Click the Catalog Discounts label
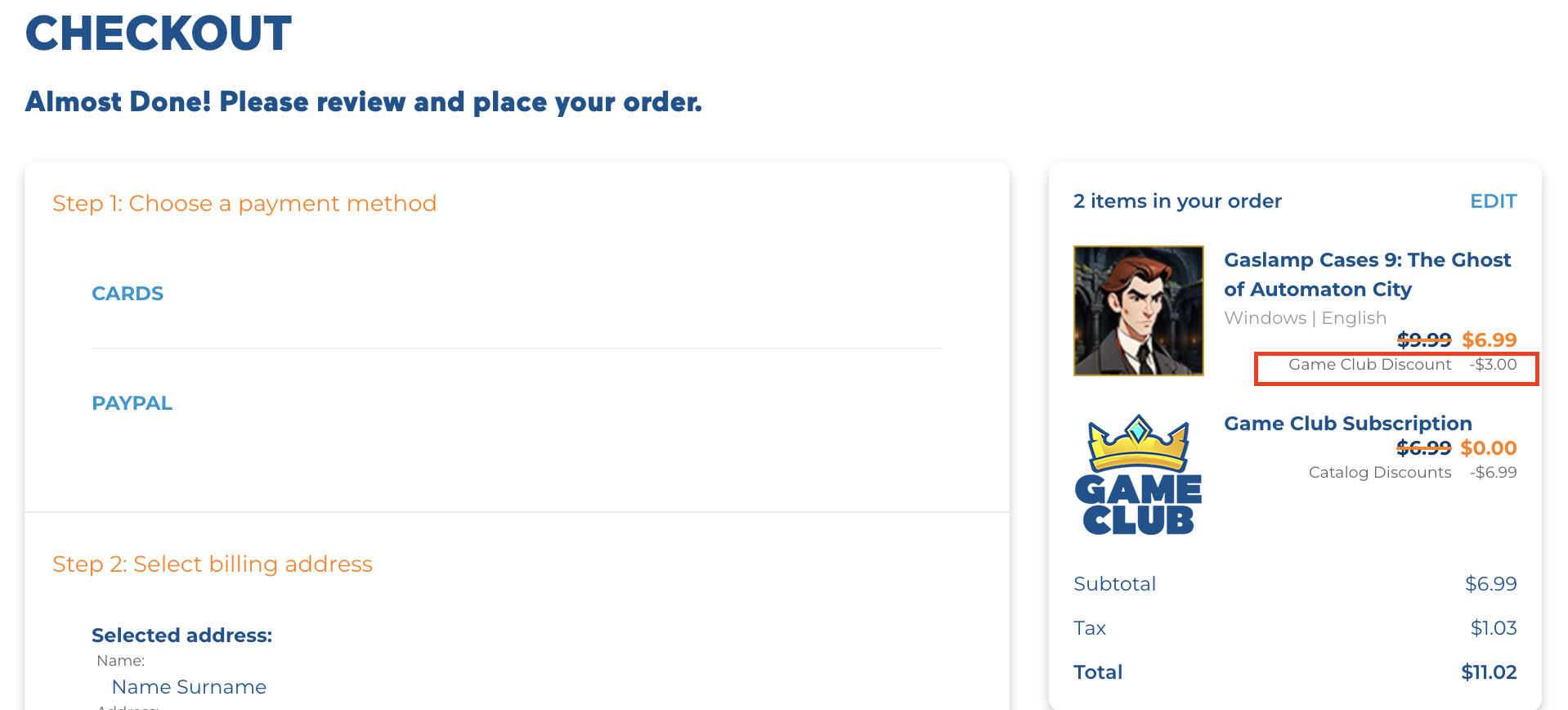The image size is (1568, 710). coord(1379,473)
